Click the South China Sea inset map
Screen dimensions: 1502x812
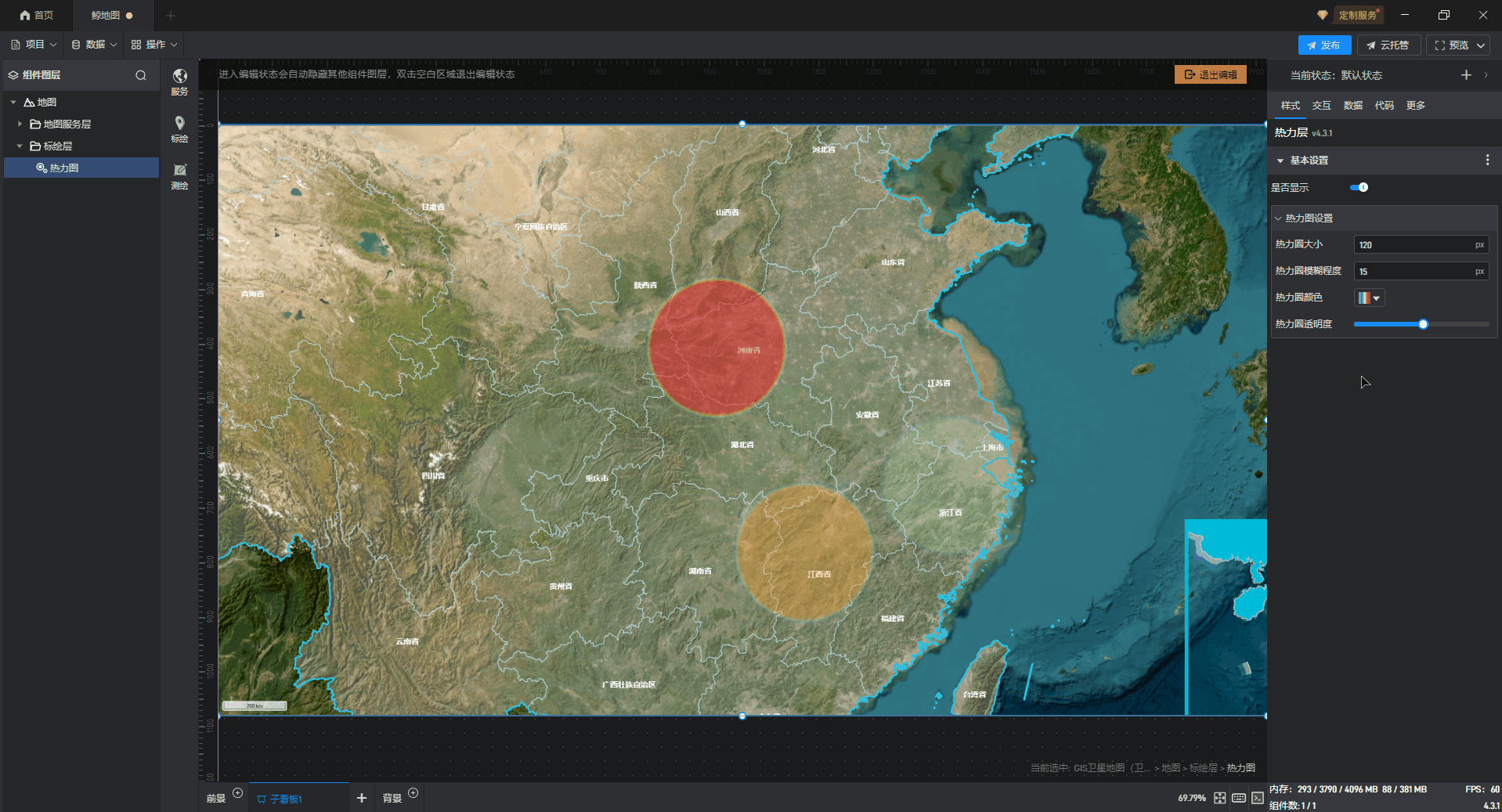coord(1226,617)
